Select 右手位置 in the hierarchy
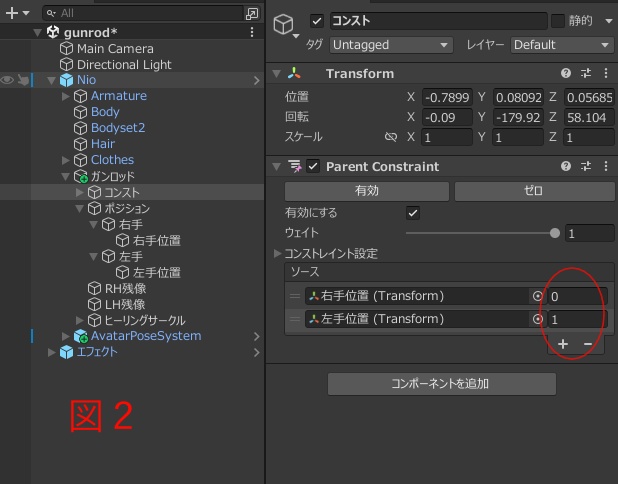This screenshot has width=618, height=484. (x=156, y=240)
